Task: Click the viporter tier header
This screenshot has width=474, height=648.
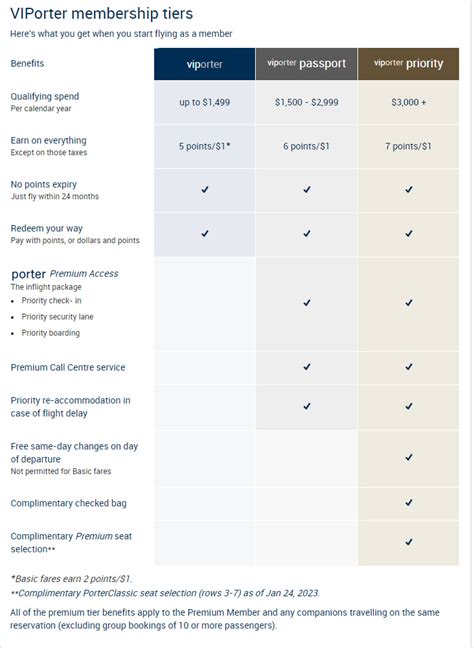Action: pos(204,64)
